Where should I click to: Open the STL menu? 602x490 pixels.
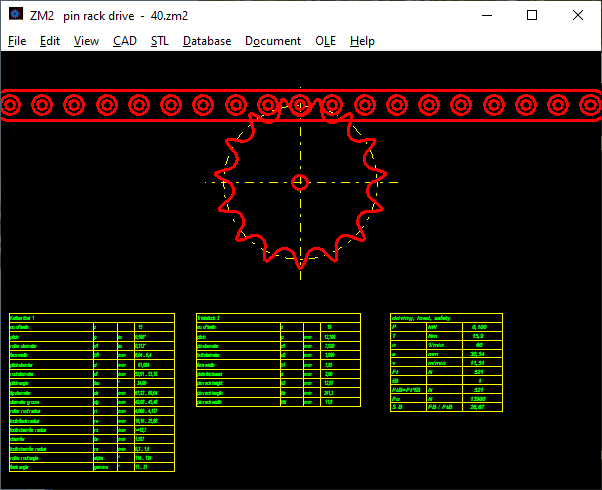pyautogui.click(x=160, y=41)
